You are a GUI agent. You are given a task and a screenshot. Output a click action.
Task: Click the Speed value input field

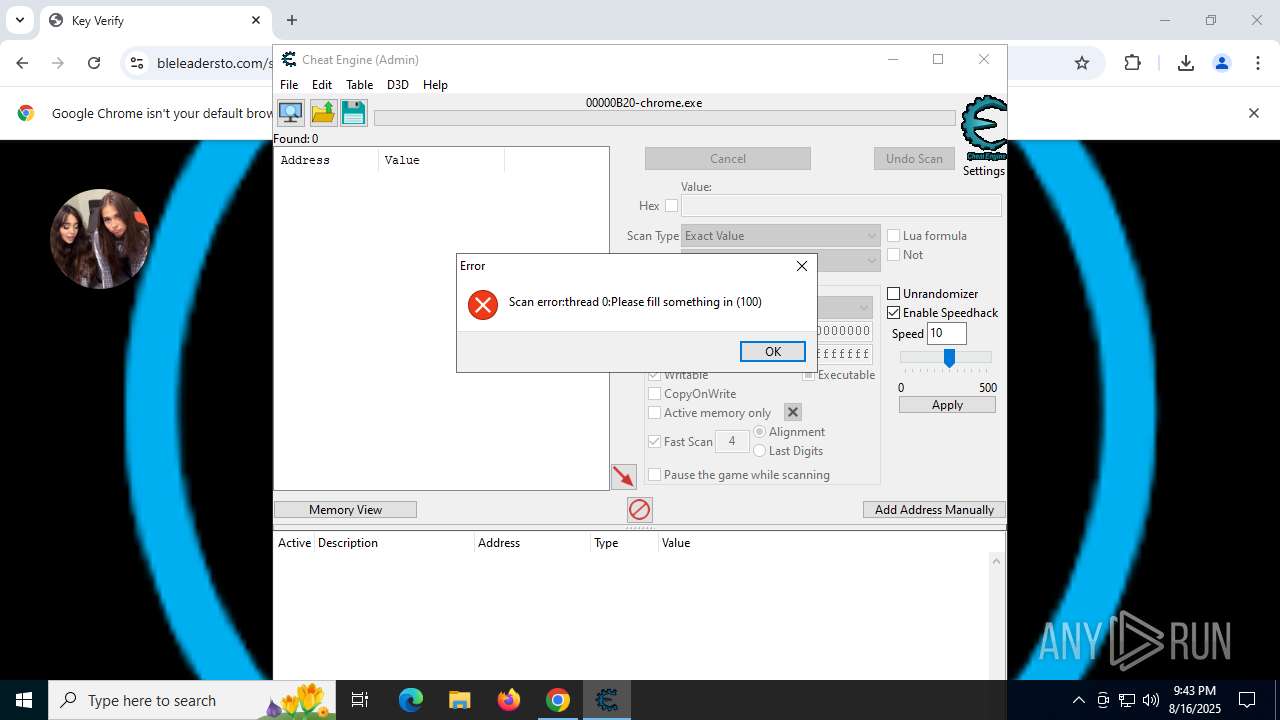pyautogui.click(x=947, y=334)
